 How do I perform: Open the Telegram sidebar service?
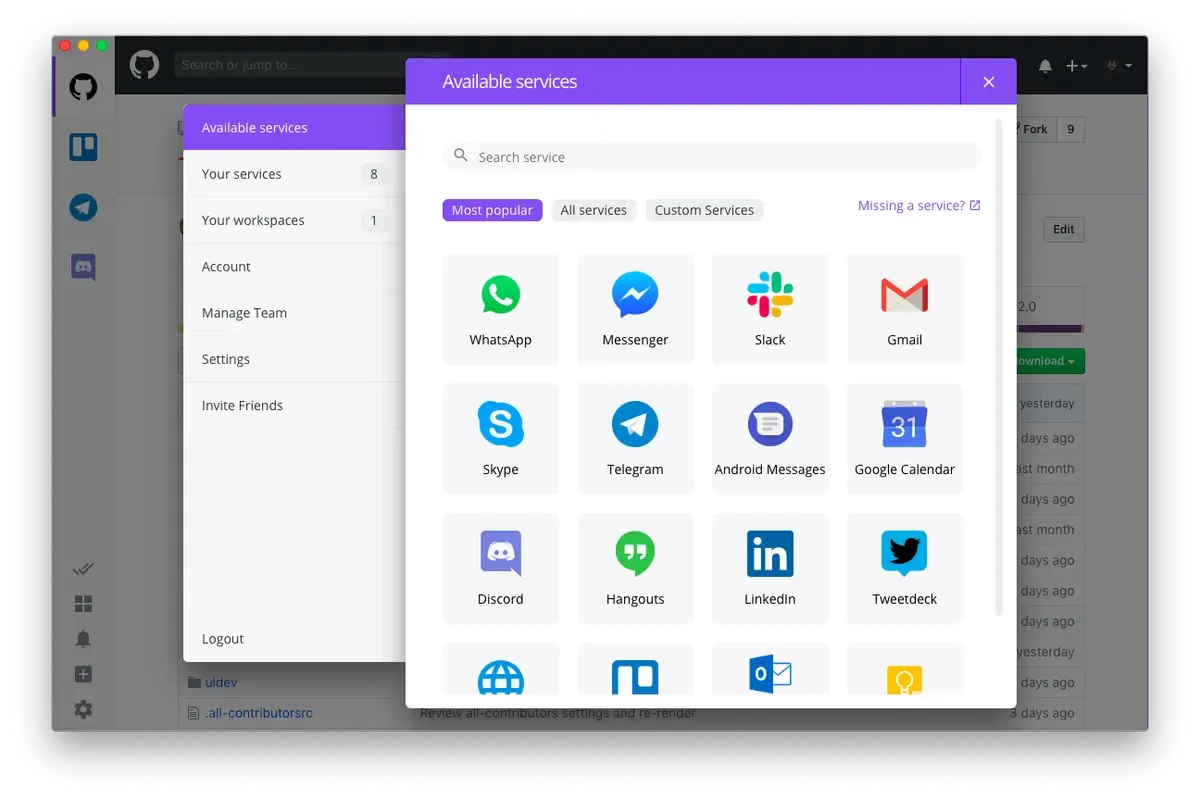(x=83, y=207)
